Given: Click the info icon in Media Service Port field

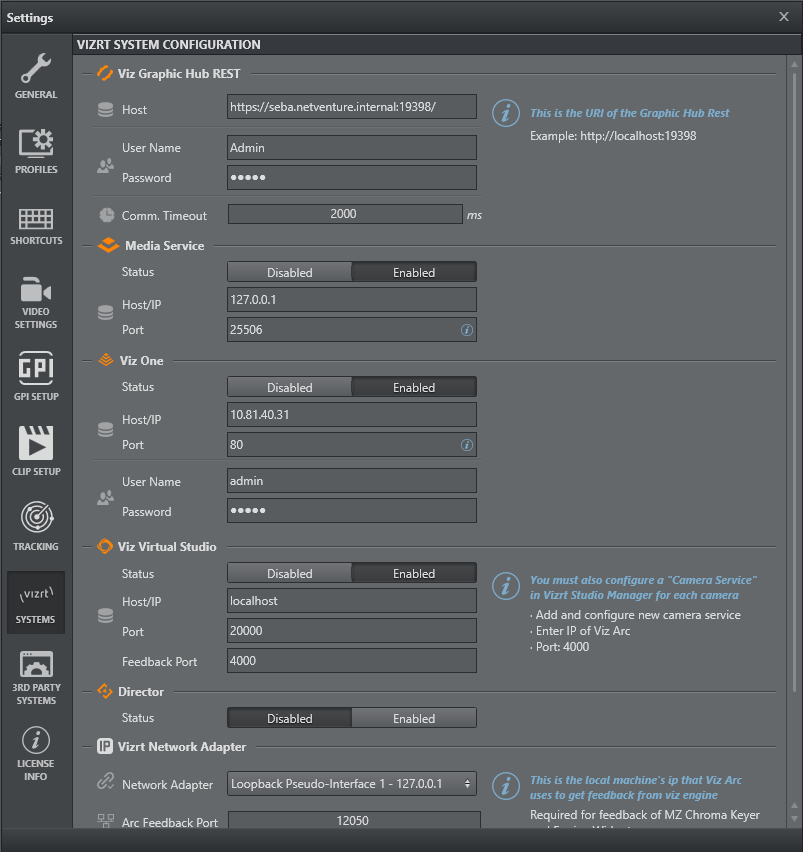Looking at the screenshot, I should tap(466, 330).
